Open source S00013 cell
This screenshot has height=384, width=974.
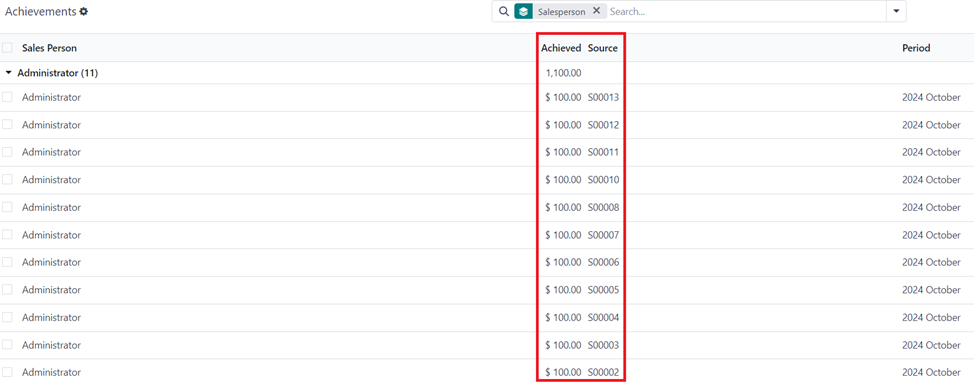coord(604,97)
